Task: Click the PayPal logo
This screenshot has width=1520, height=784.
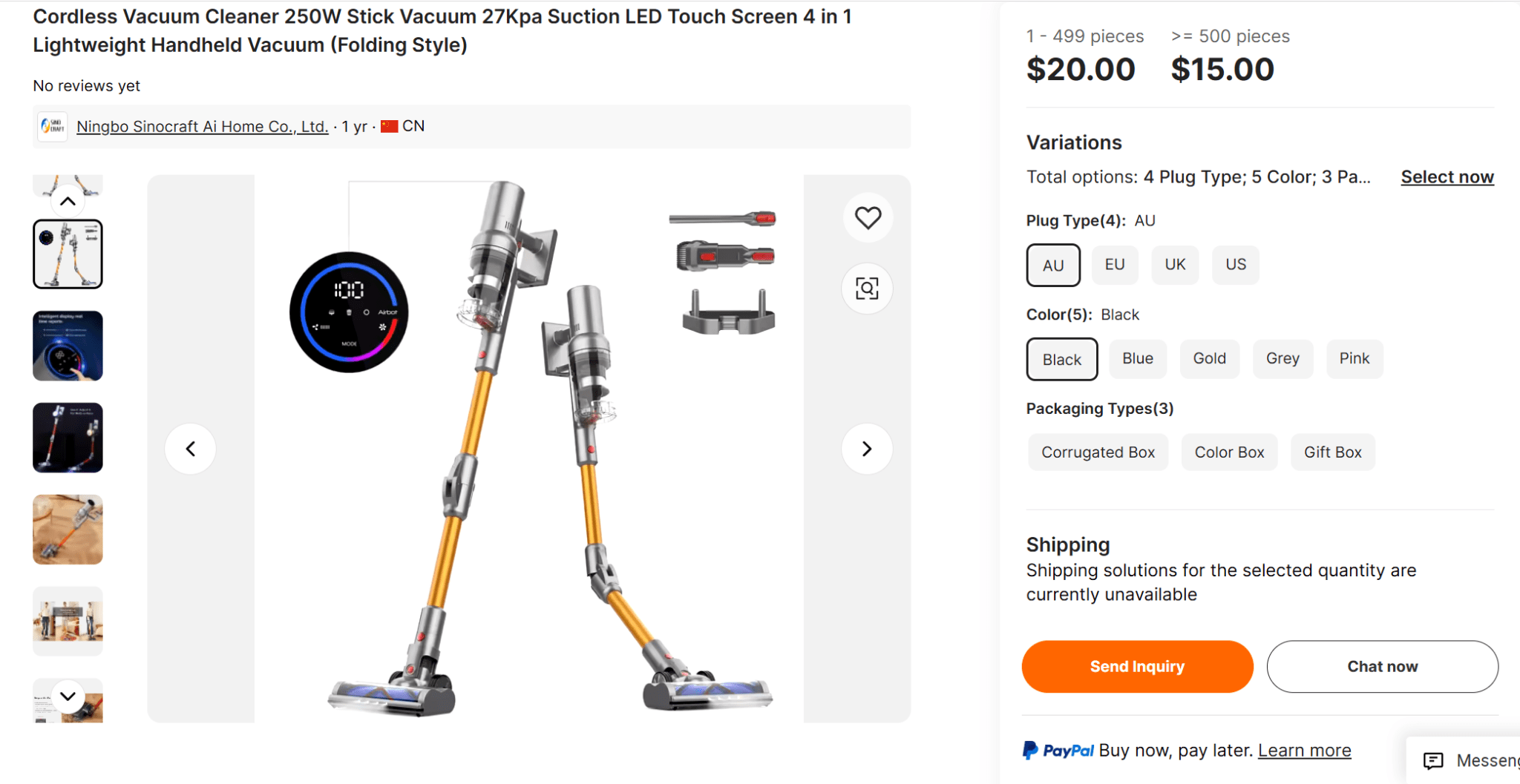Action: (1058, 751)
